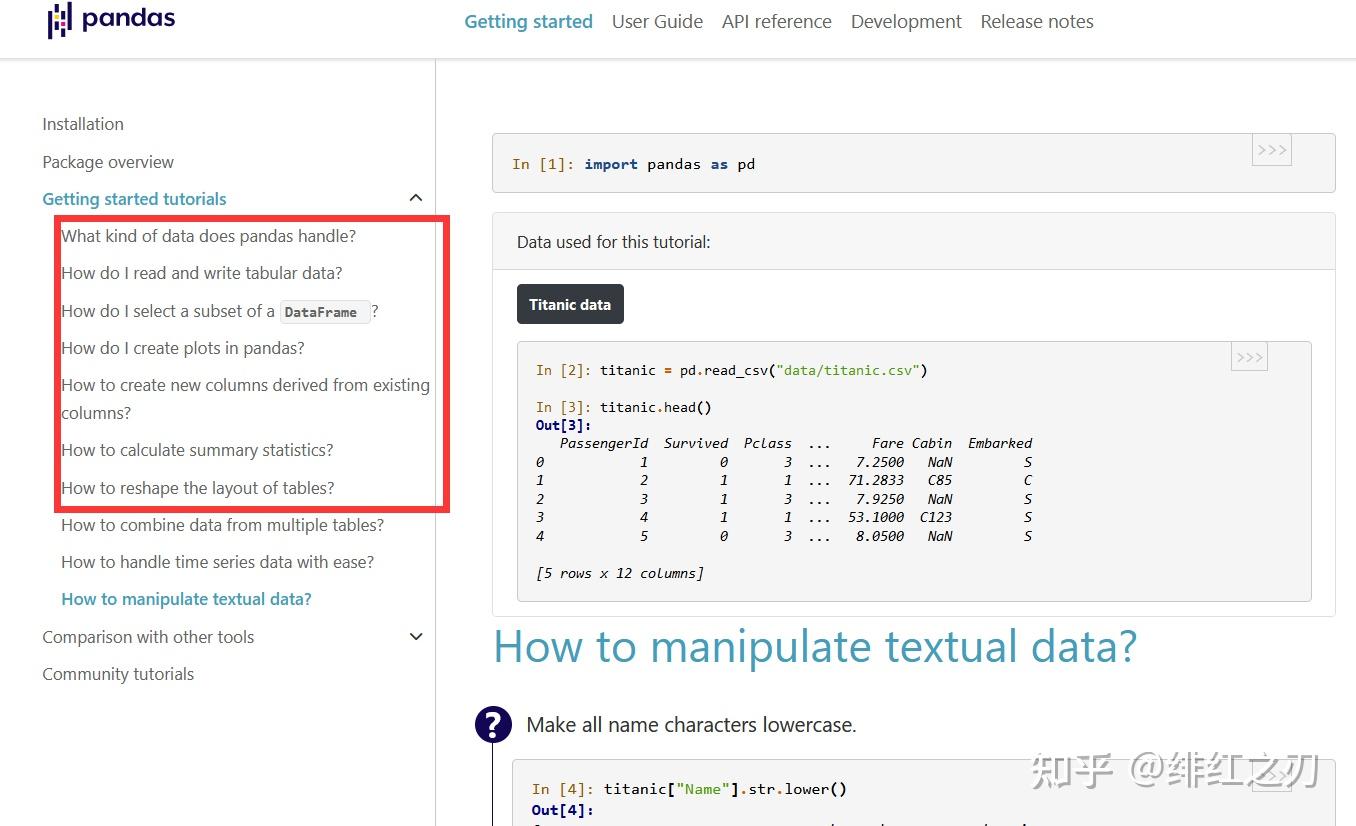This screenshot has height=826, width=1356.
Task: Open the Community tutorials page
Action: click(118, 673)
